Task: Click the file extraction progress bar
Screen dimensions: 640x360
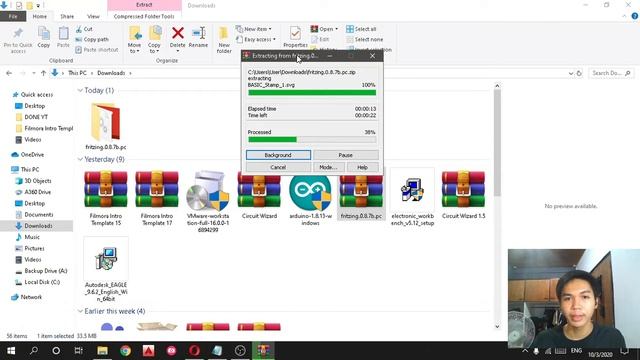Action: (x=312, y=93)
